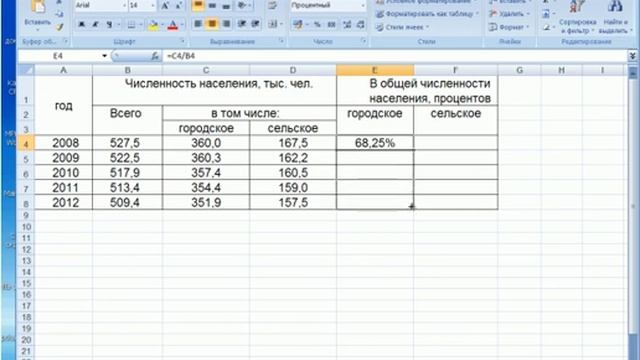Open the Name Box dropdown arrow
The height and width of the screenshot is (360, 640).
pyautogui.click(x=104, y=56)
